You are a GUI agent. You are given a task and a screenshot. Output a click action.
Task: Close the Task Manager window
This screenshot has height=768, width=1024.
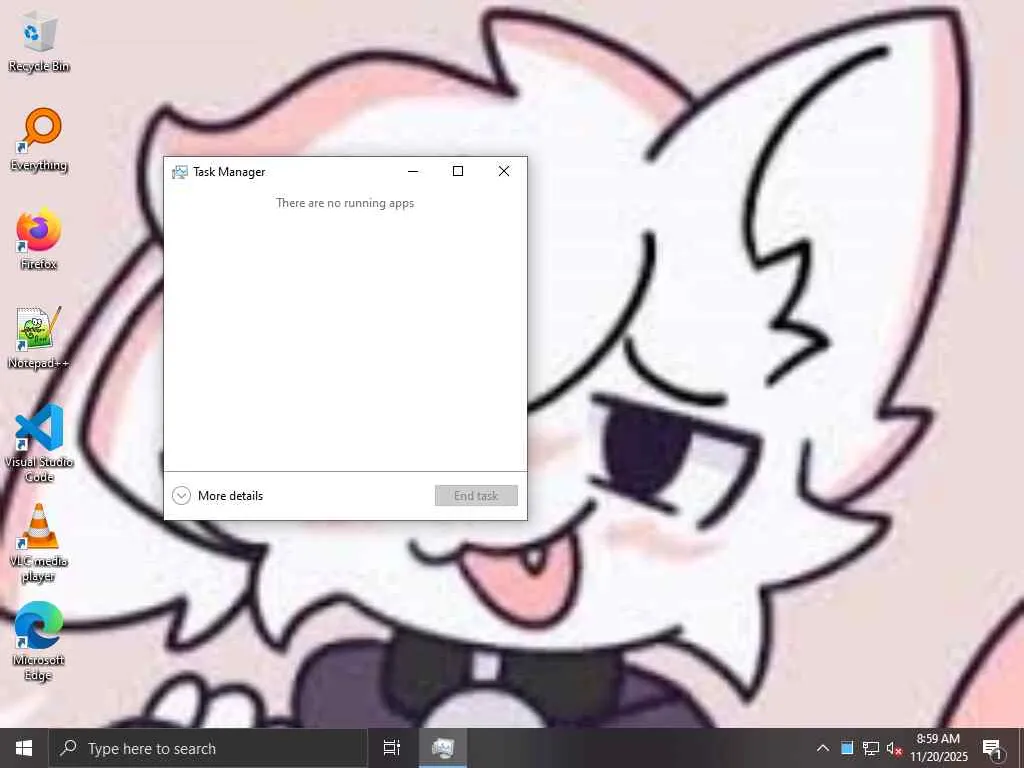click(504, 171)
